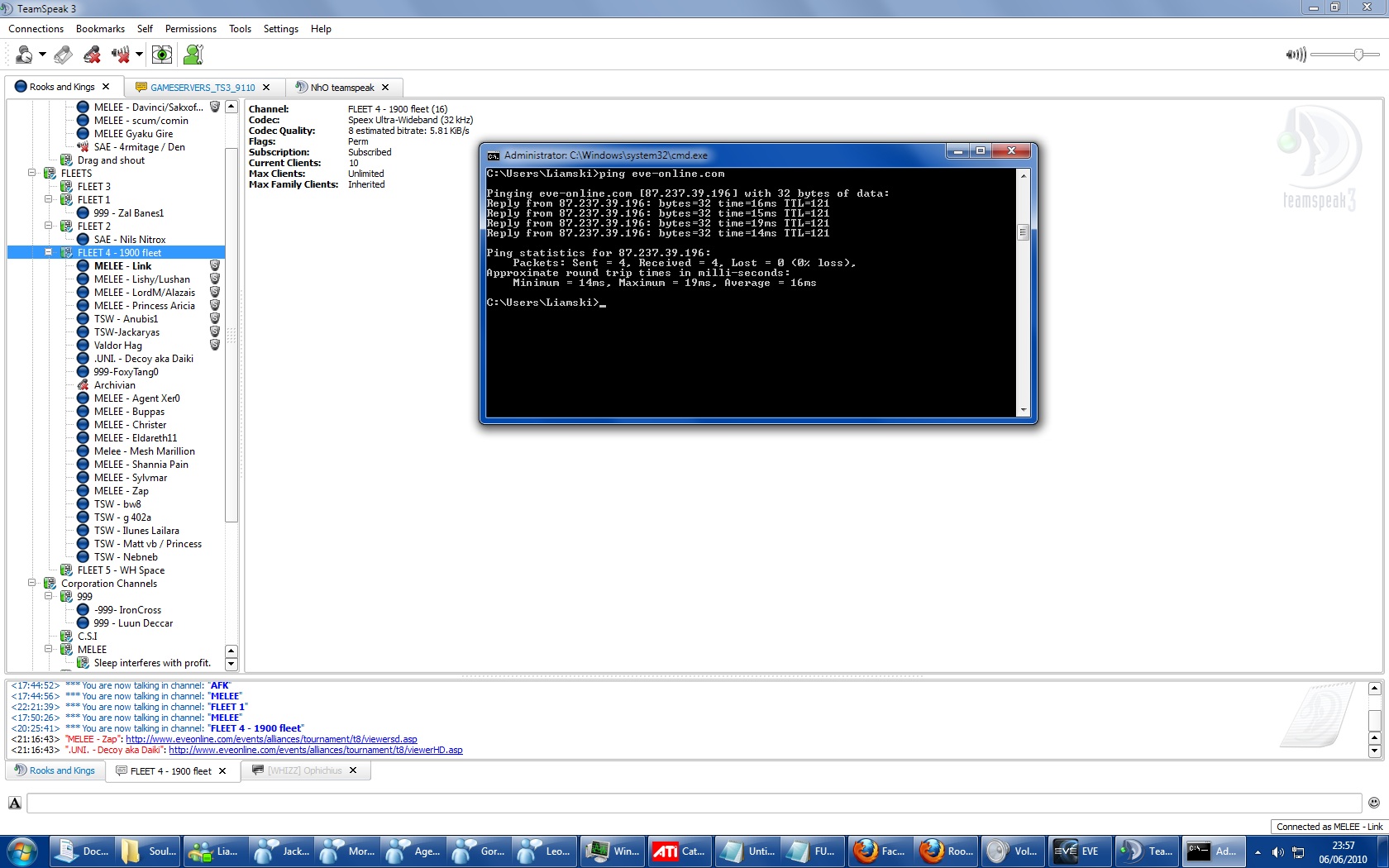Click the muted microphone icon next to Archivian
The image size is (1389, 868).
(83, 385)
